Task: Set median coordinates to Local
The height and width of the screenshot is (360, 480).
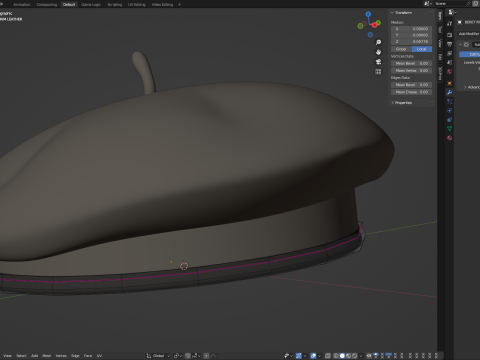Action: pos(422,49)
